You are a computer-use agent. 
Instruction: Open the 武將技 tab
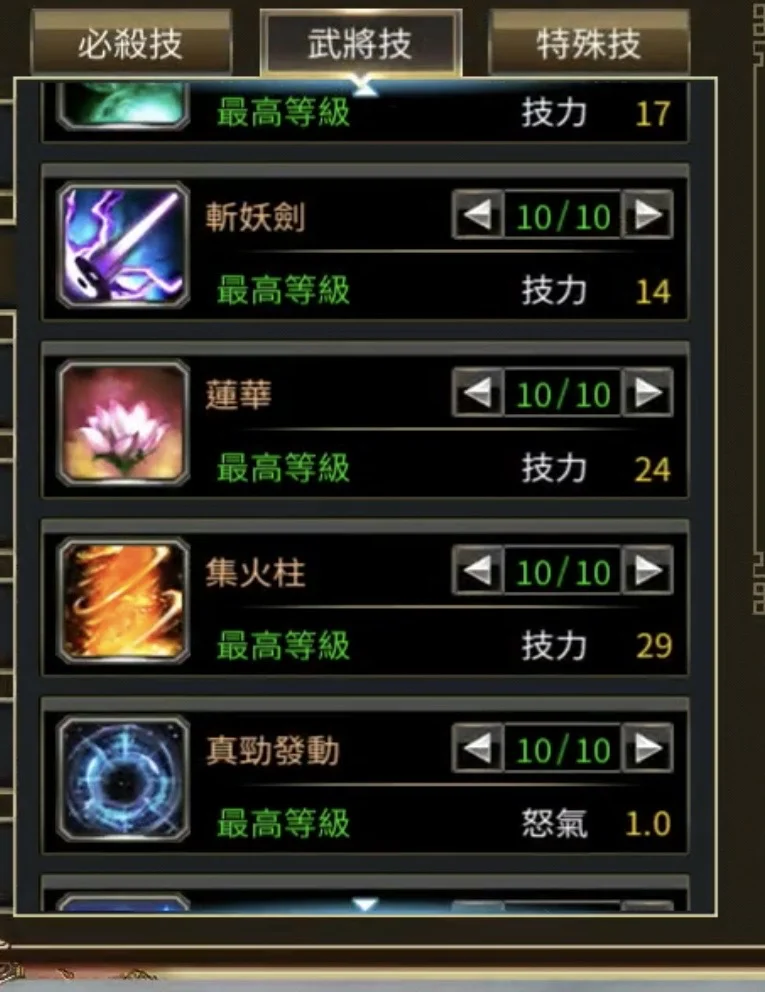pos(360,43)
